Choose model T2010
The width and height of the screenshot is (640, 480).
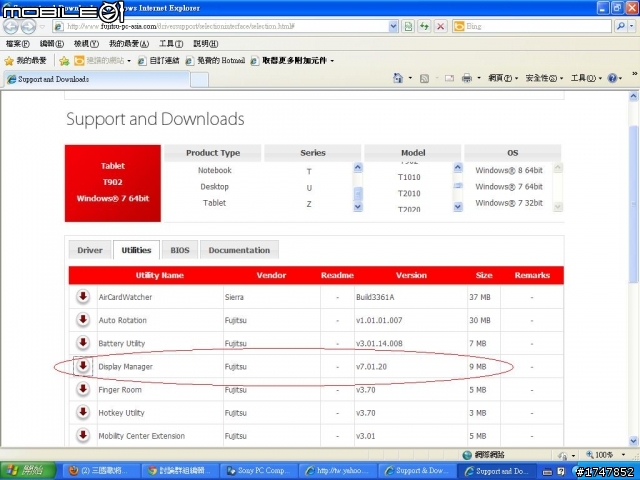click(x=409, y=193)
